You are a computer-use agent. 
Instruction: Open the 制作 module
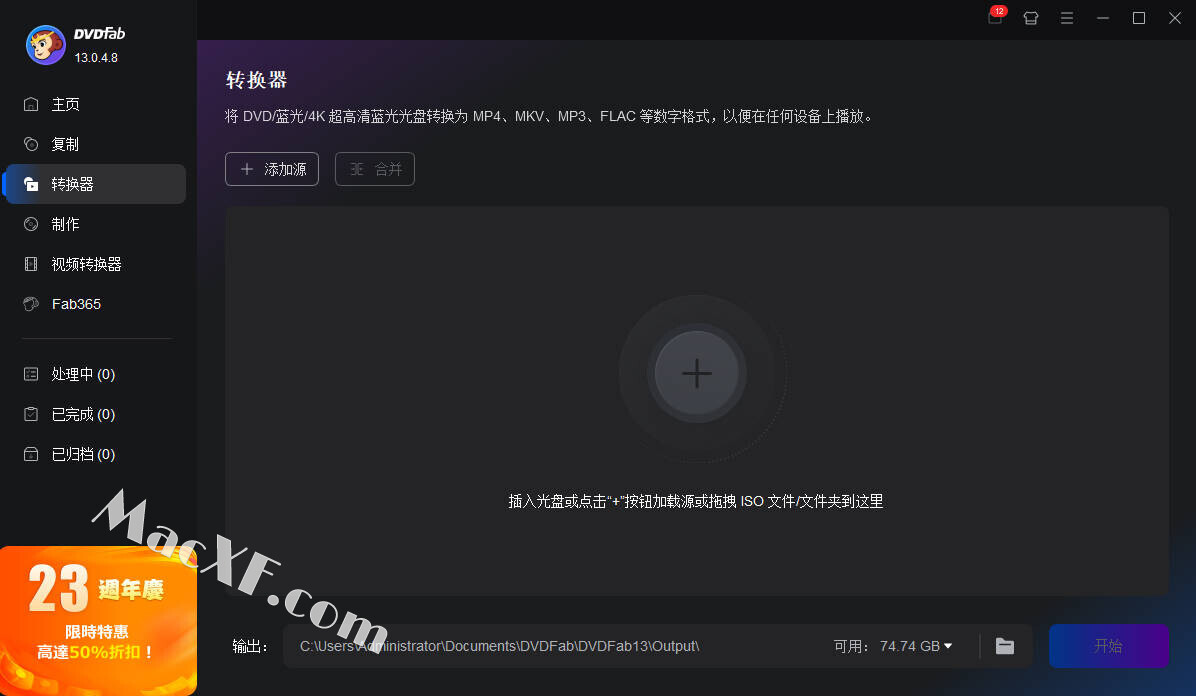point(65,224)
